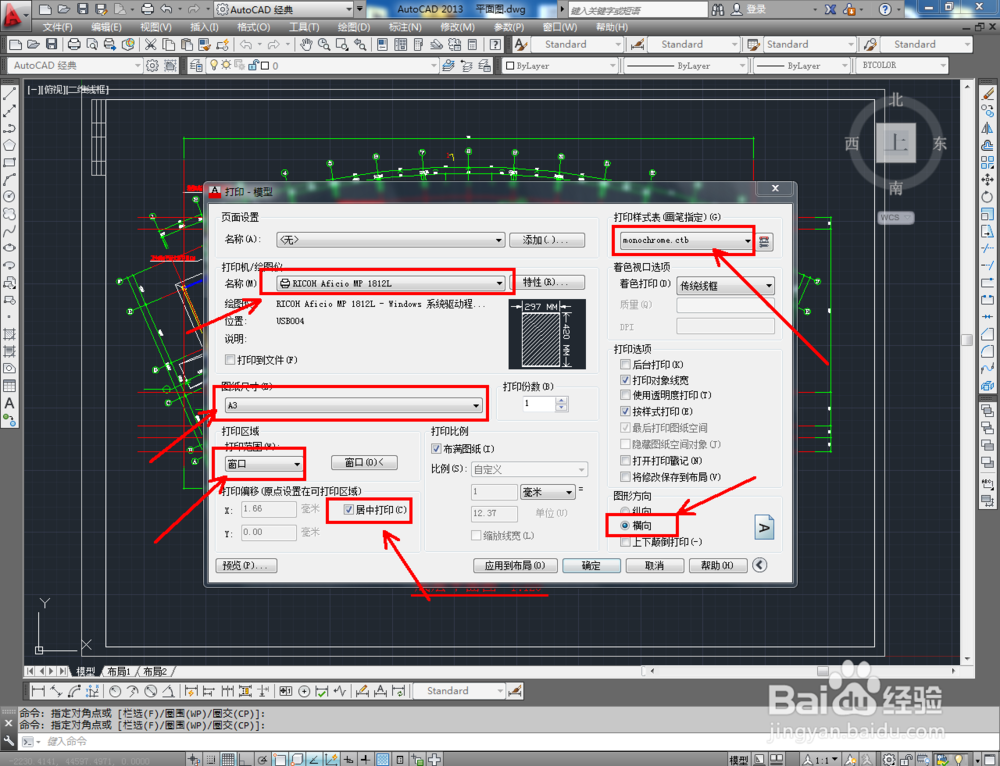The width and height of the screenshot is (1000, 766).
Task: Open the monochrome.ctb plot style dropdown
Action: 686,240
